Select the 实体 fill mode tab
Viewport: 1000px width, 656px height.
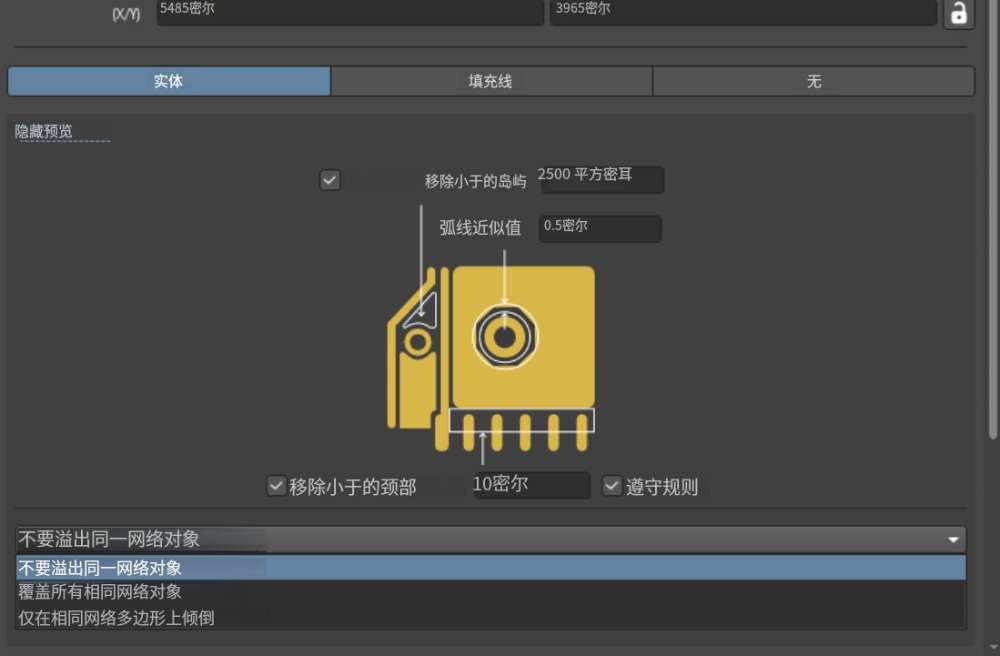(x=169, y=81)
